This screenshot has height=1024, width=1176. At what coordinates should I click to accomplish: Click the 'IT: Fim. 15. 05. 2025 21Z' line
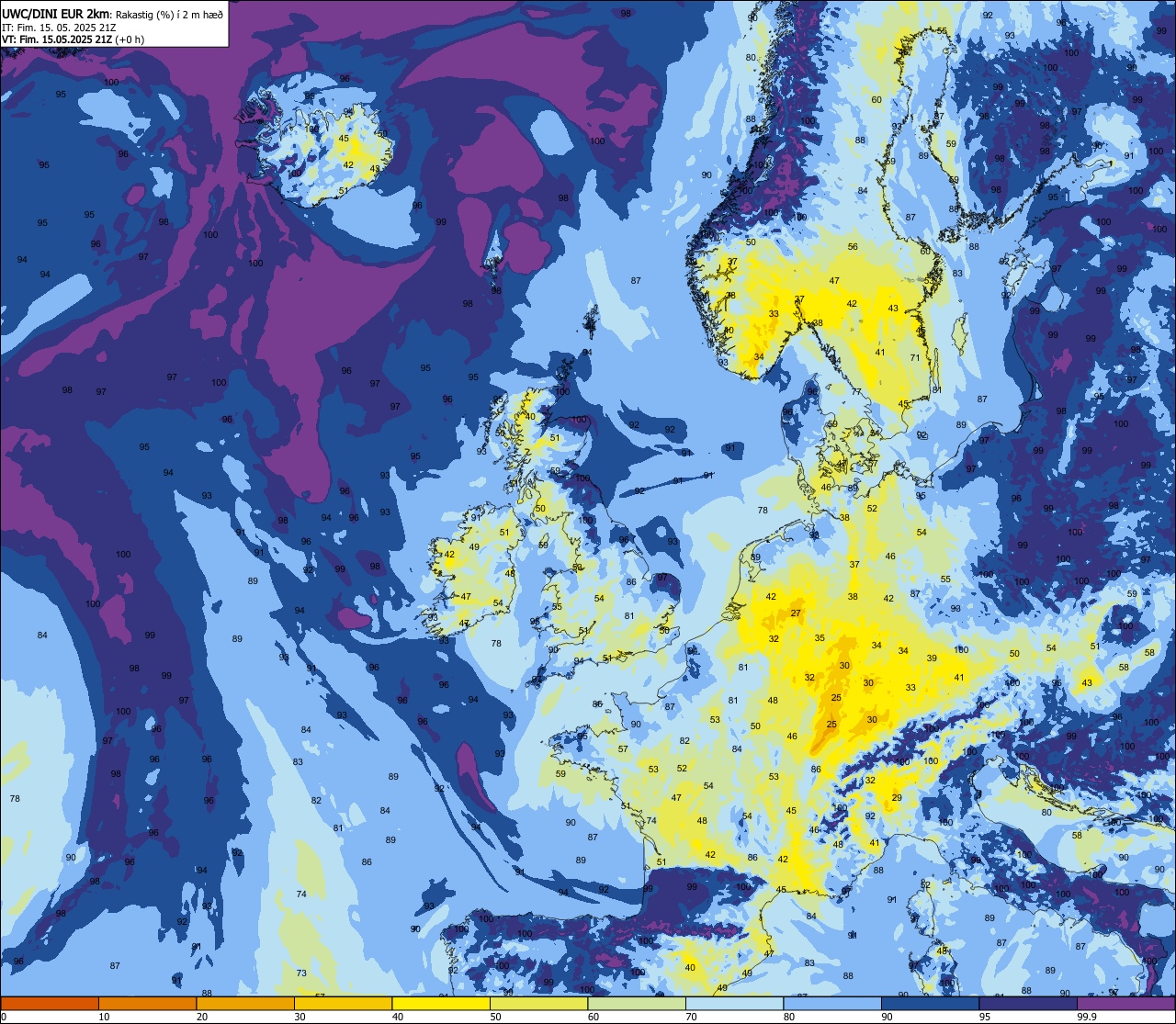pos(58,27)
